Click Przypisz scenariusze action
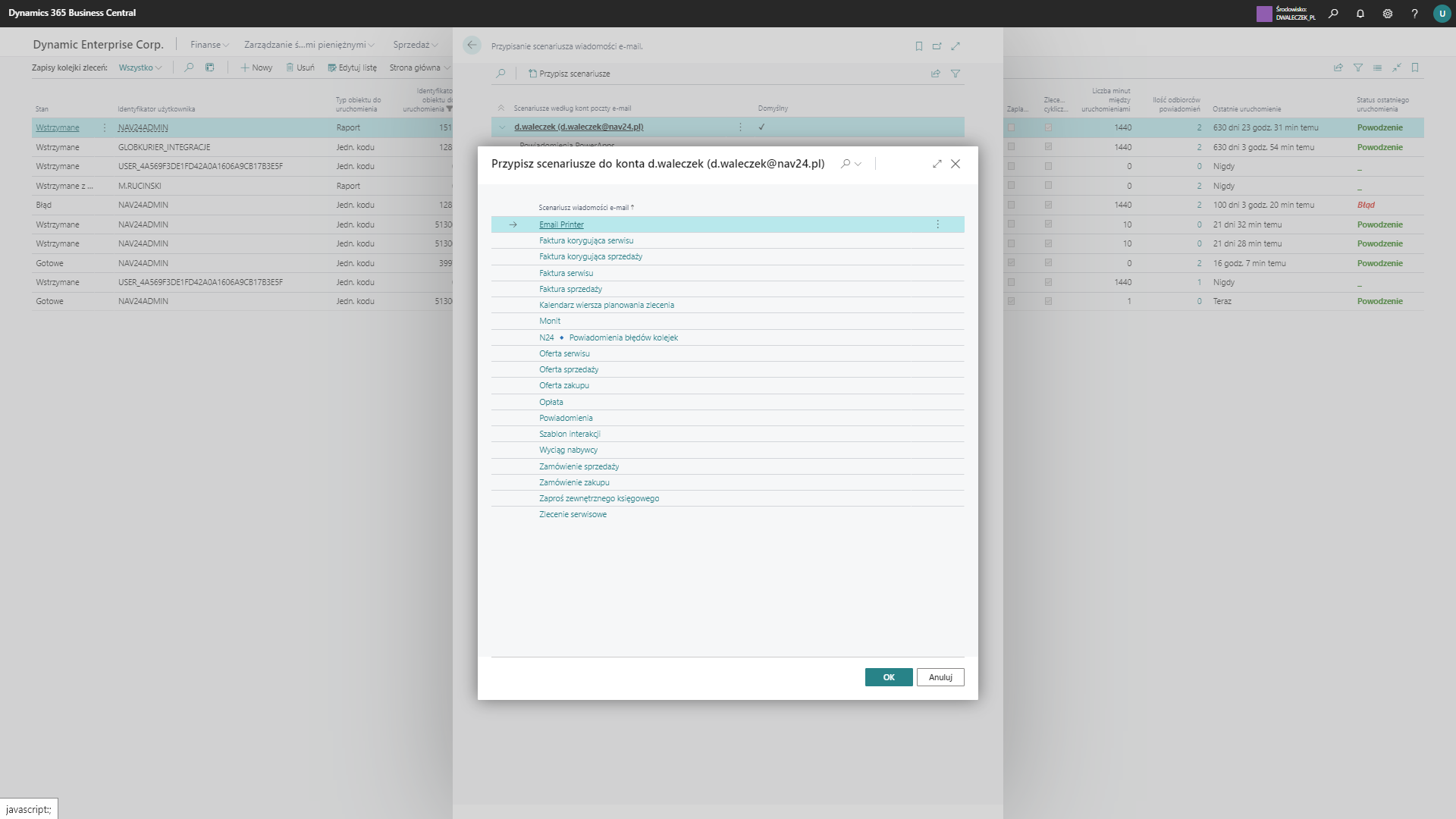1456x819 pixels. (570, 74)
